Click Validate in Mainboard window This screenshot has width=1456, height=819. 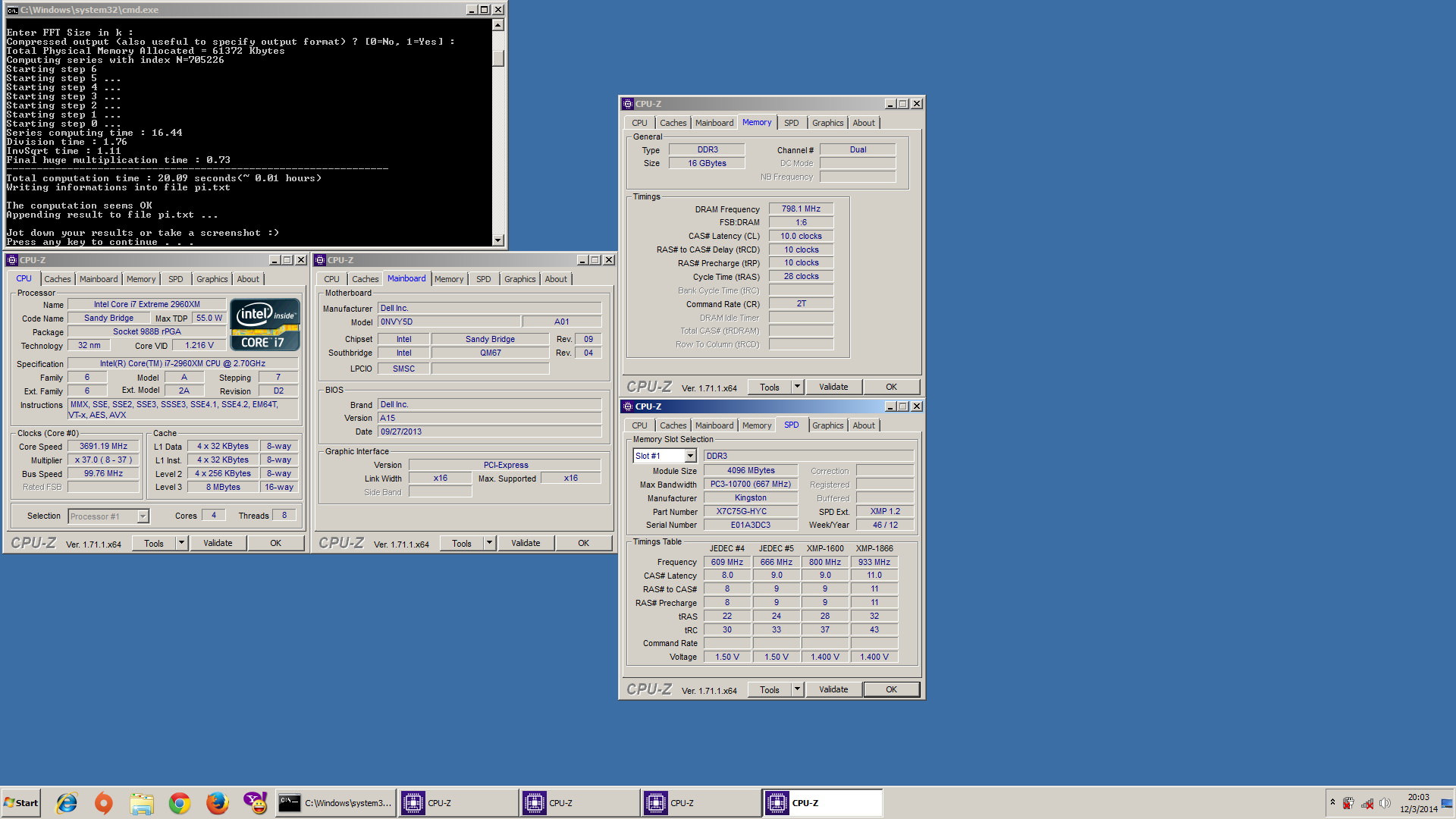526,543
